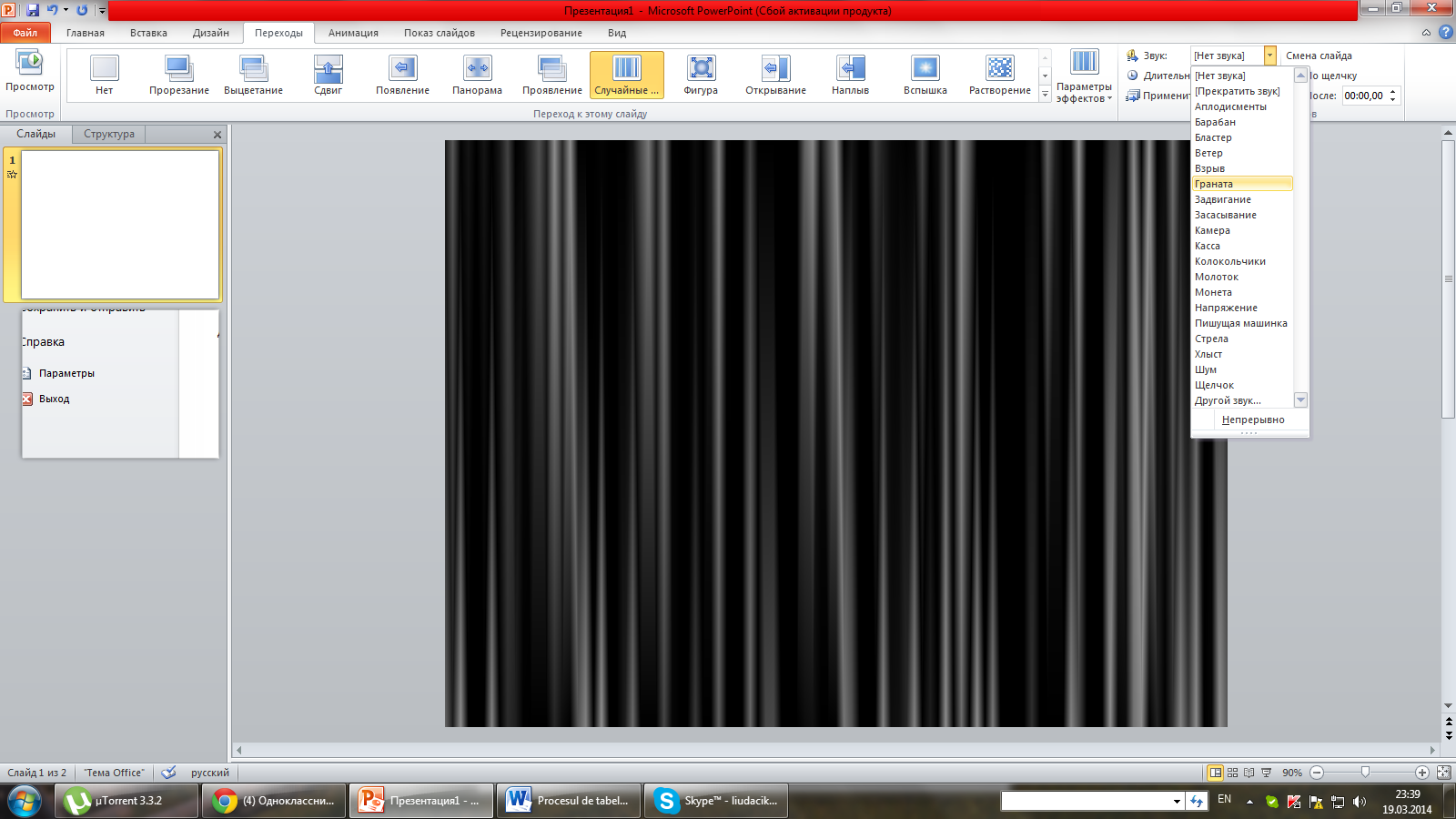Viewport: 1456px width, 819px height.
Task: Select slide 1 thumbnail
Action: click(120, 225)
